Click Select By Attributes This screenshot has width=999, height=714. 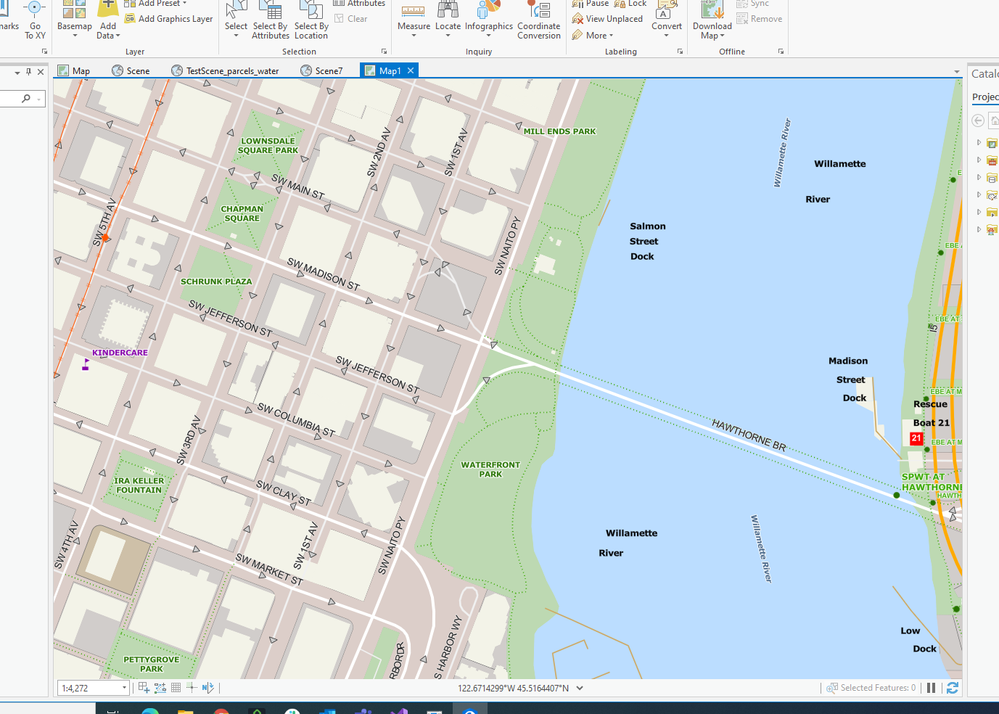pos(271,20)
